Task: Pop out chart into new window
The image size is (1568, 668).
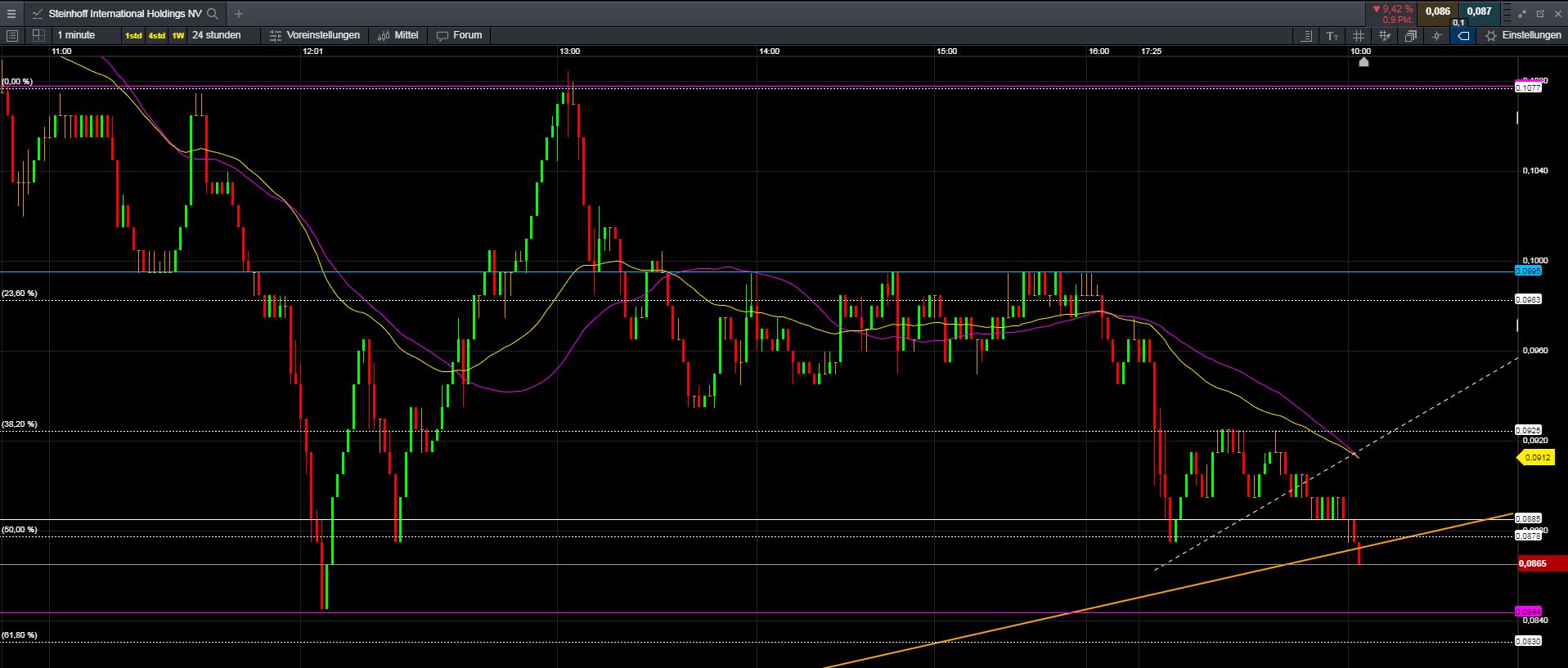Action: tap(1541, 14)
